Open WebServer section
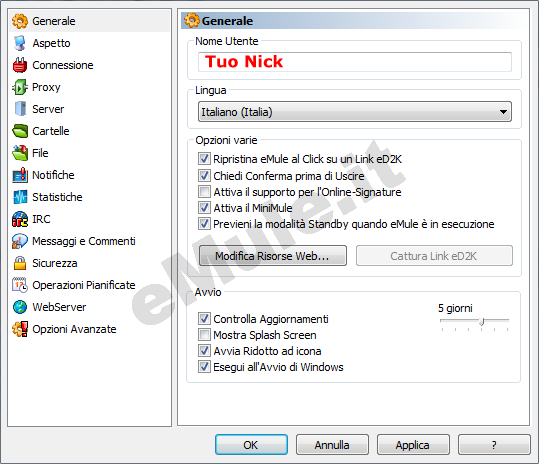Screen dimensions: 539x464 [x=59, y=307]
